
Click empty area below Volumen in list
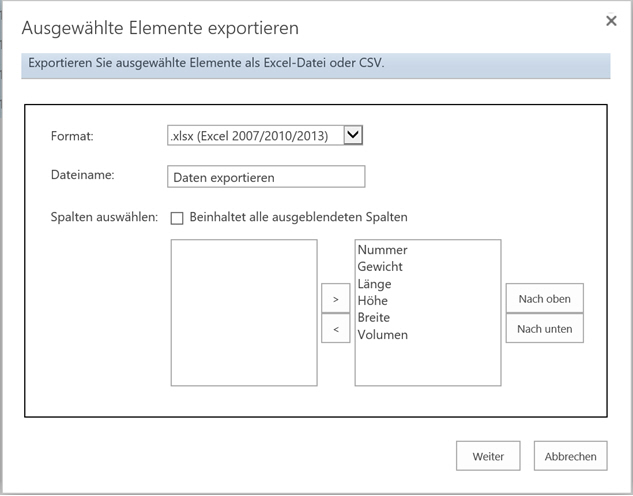tap(428, 364)
